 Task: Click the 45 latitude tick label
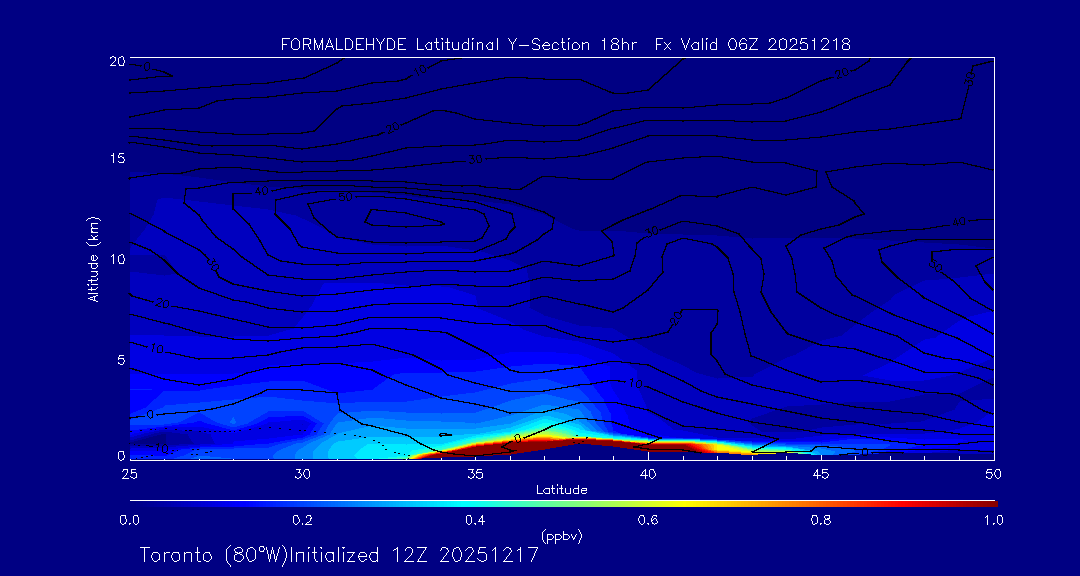coord(821,472)
